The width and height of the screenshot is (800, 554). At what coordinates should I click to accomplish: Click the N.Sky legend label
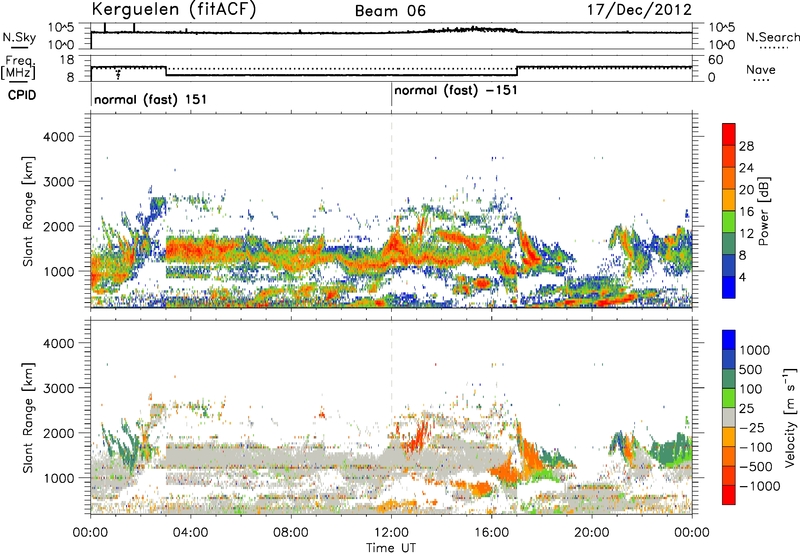click(19, 37)
